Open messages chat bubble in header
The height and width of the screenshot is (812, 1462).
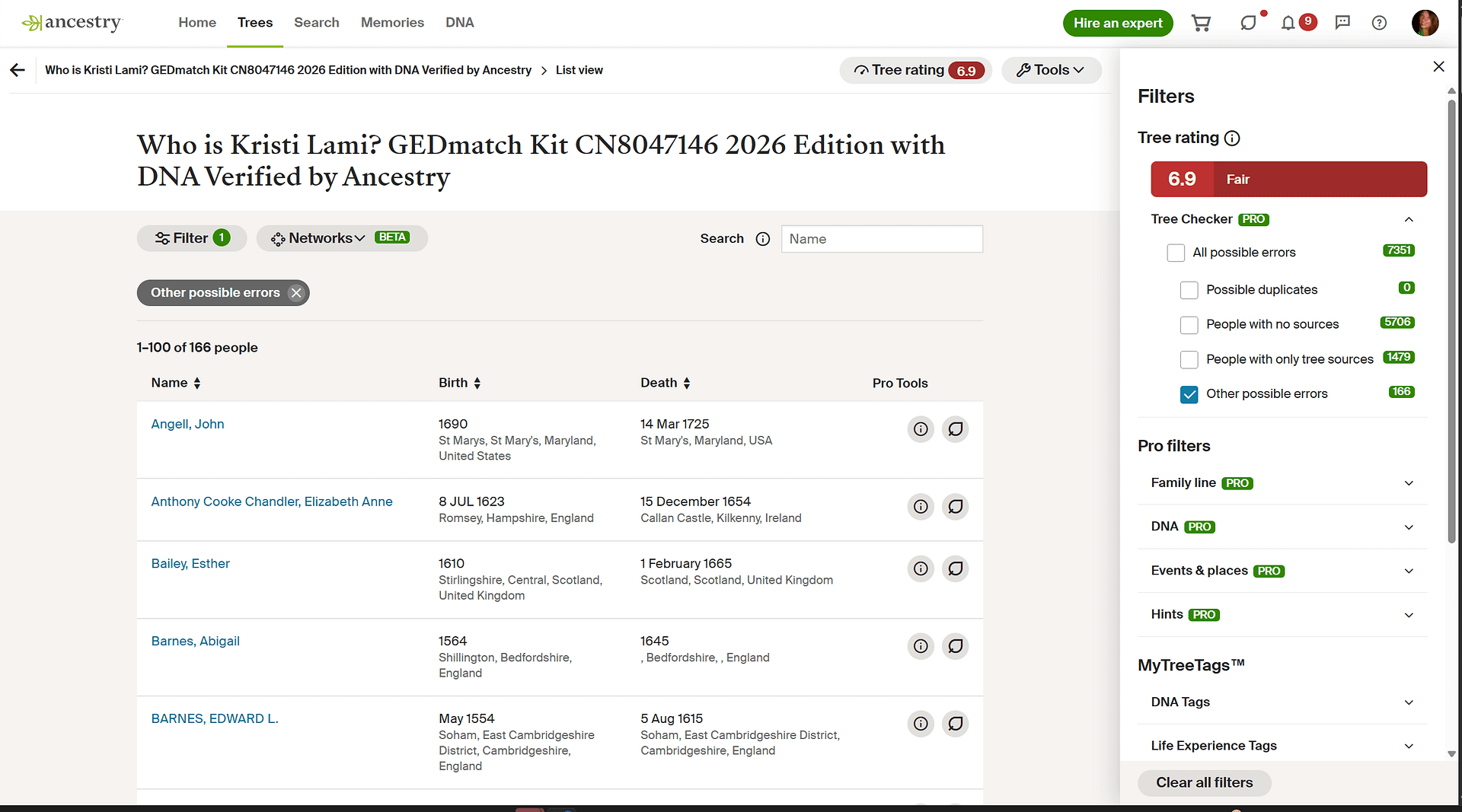pos(1248,23)
